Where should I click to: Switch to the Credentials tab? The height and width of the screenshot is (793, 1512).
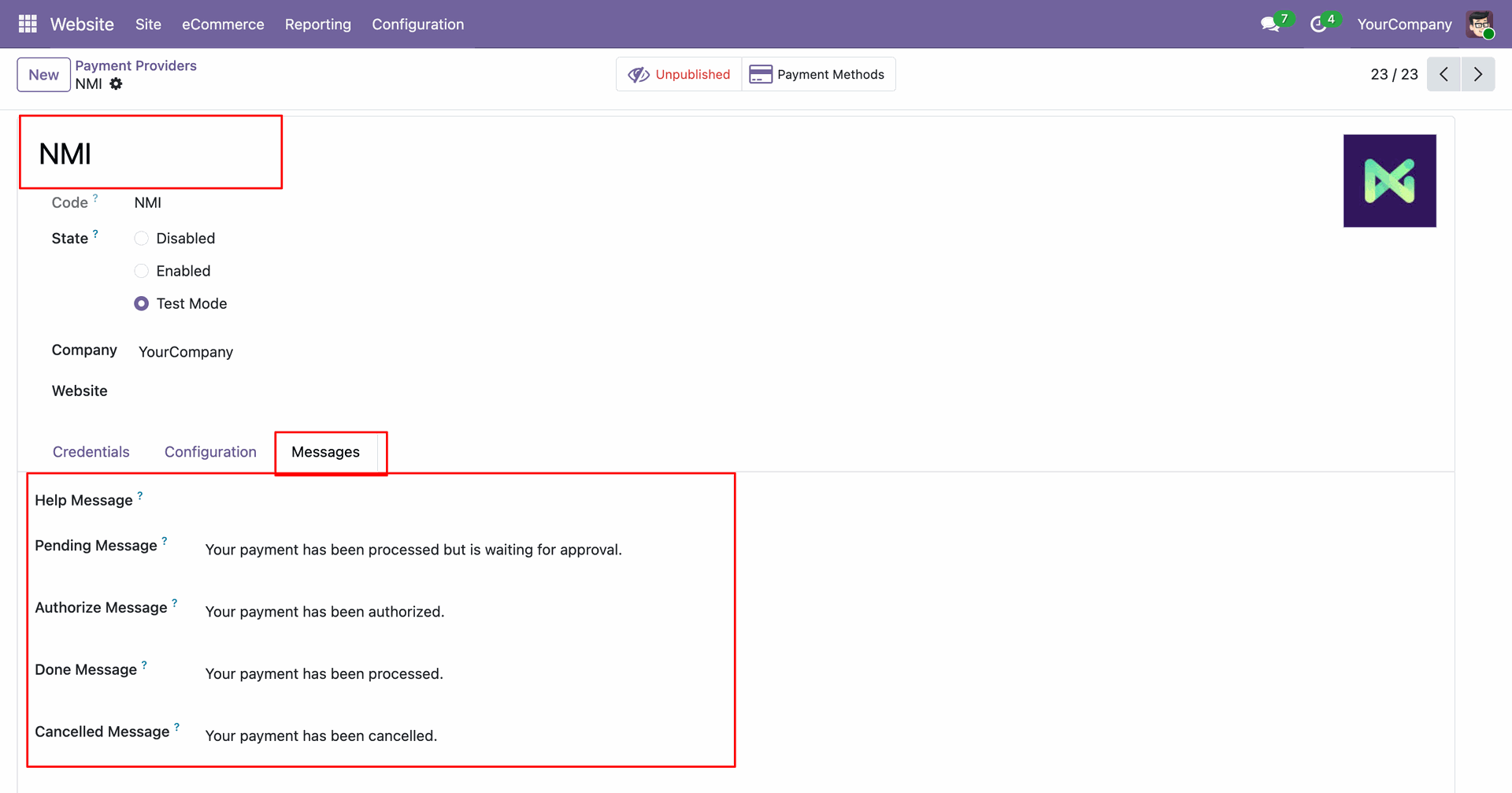(x=91, y=452)
